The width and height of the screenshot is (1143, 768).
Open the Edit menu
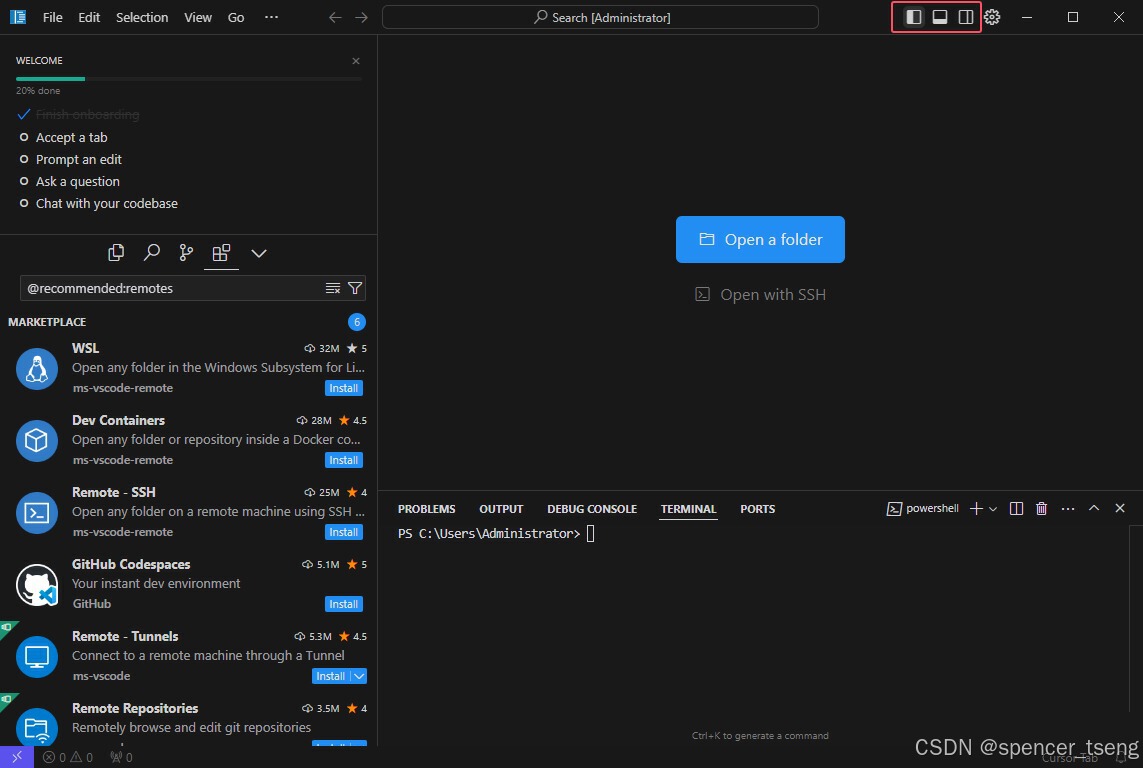point(89,17)
